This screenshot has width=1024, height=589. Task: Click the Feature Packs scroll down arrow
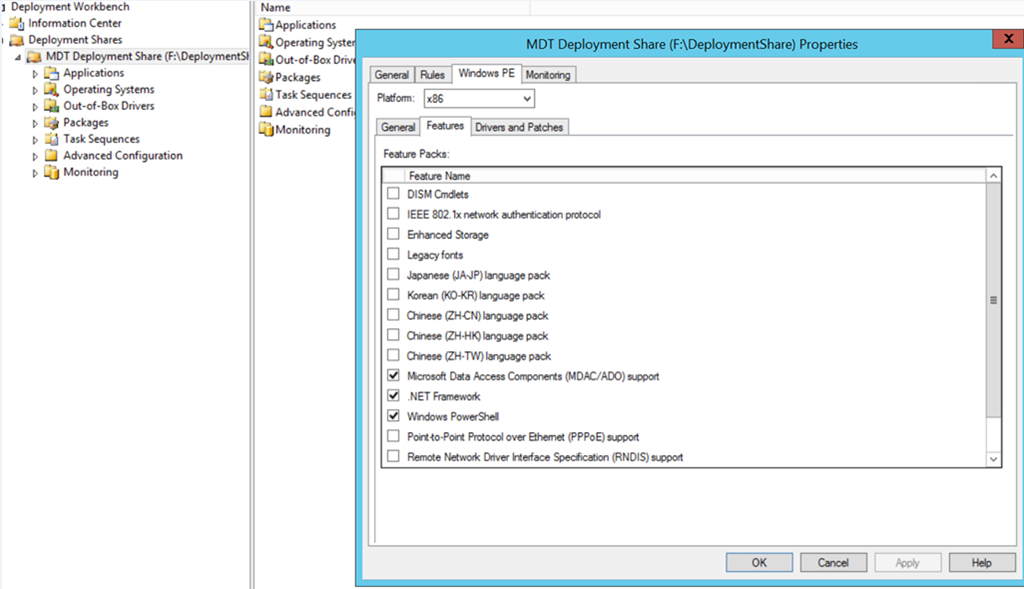[993, 459]
